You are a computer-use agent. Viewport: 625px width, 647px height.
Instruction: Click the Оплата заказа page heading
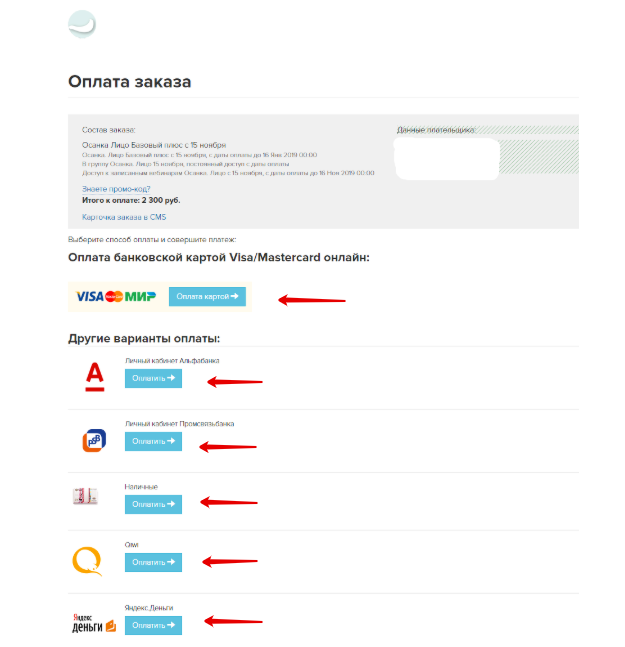[130, 82]
